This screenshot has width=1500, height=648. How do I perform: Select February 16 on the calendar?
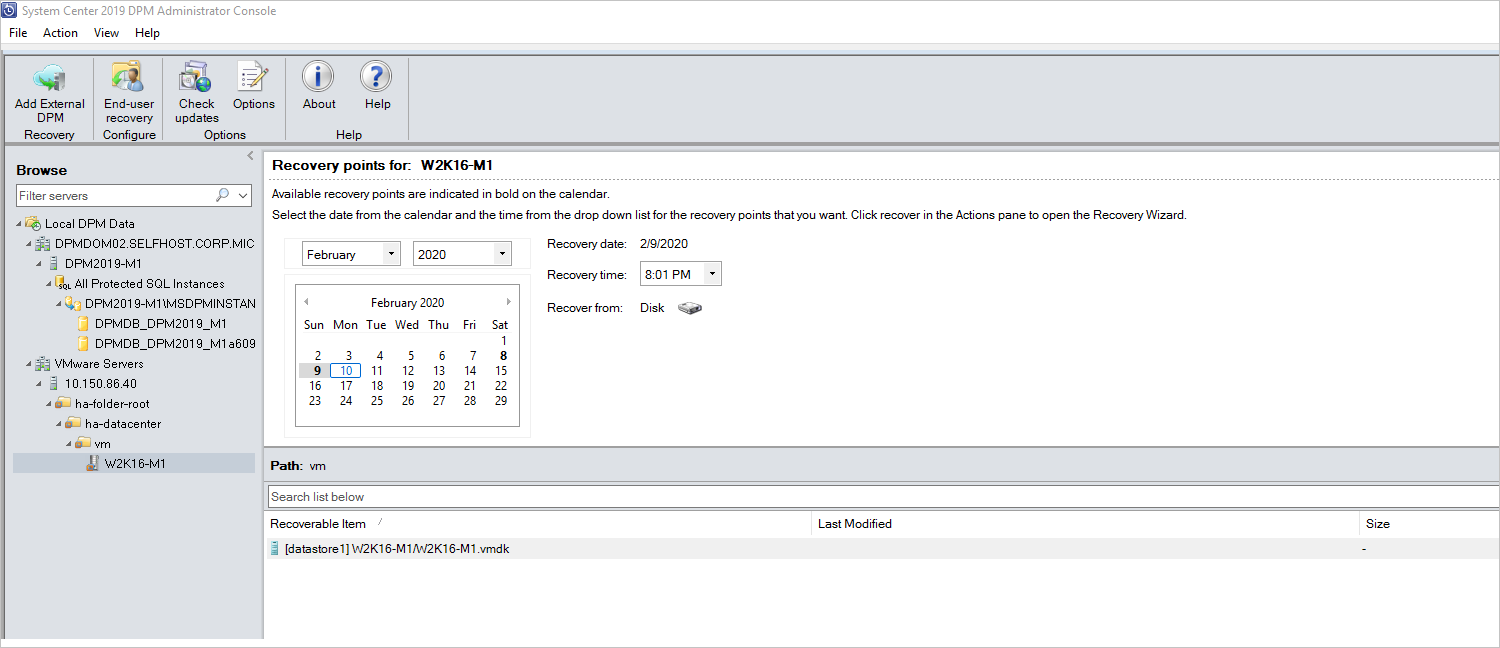tap(315, 385)
